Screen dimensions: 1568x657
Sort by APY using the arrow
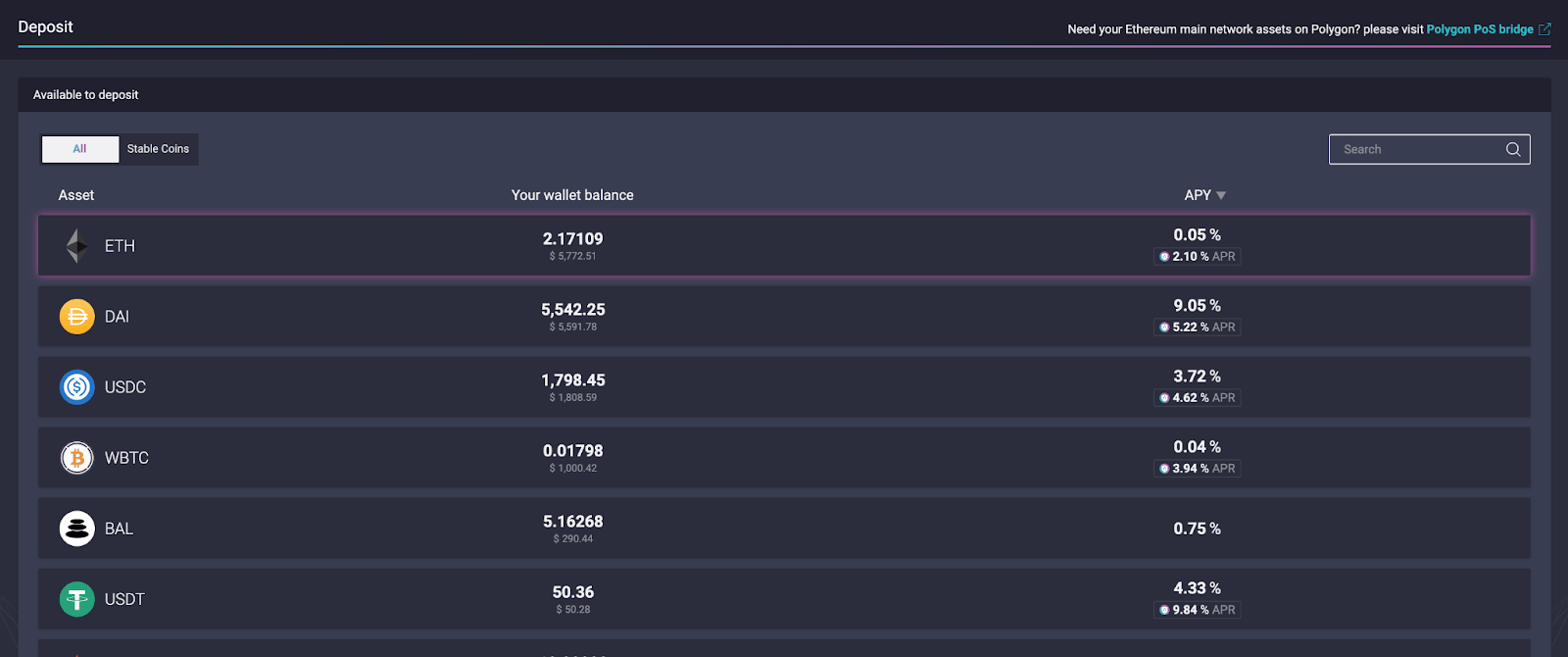[x=1221, y=196]
